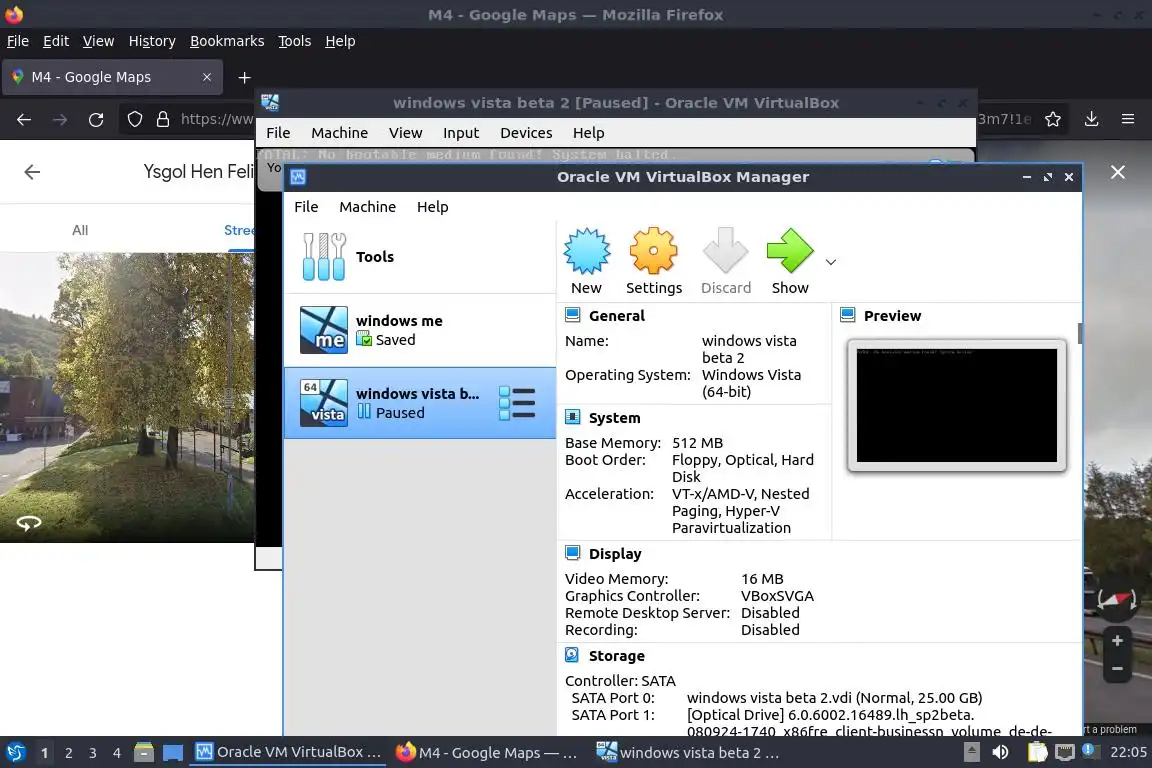Screen dimensions: 1152x768
Task: Open Firefox Bookmarks menu
Action: point(227,41)
